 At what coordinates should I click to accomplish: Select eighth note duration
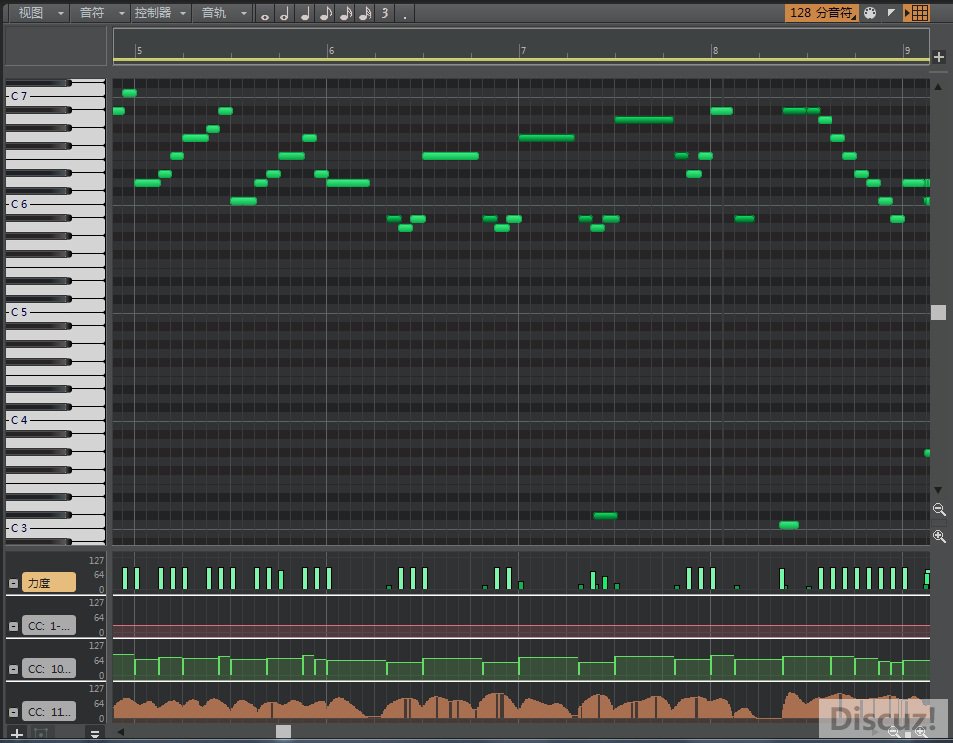(x=326, y=13)
